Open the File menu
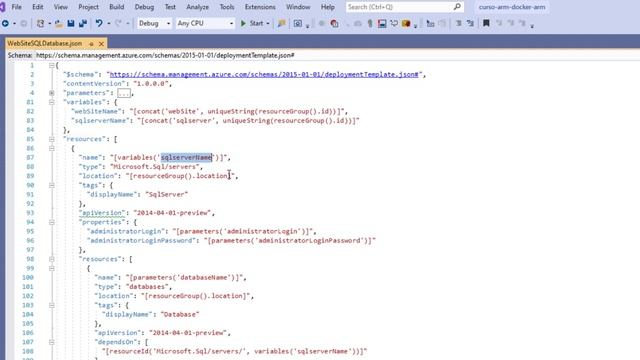 [17, 7]
